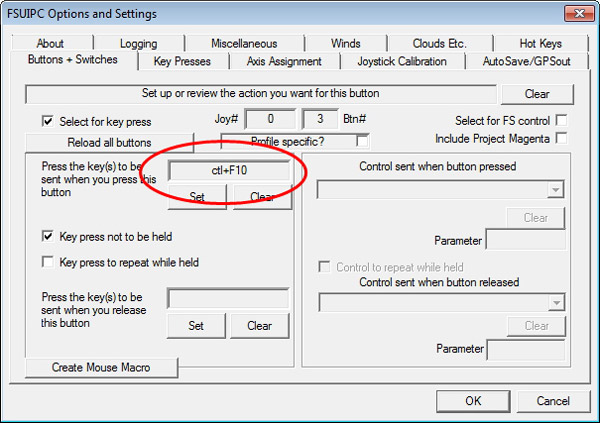Toggle Key press not to be held

[x=47, y=236]
